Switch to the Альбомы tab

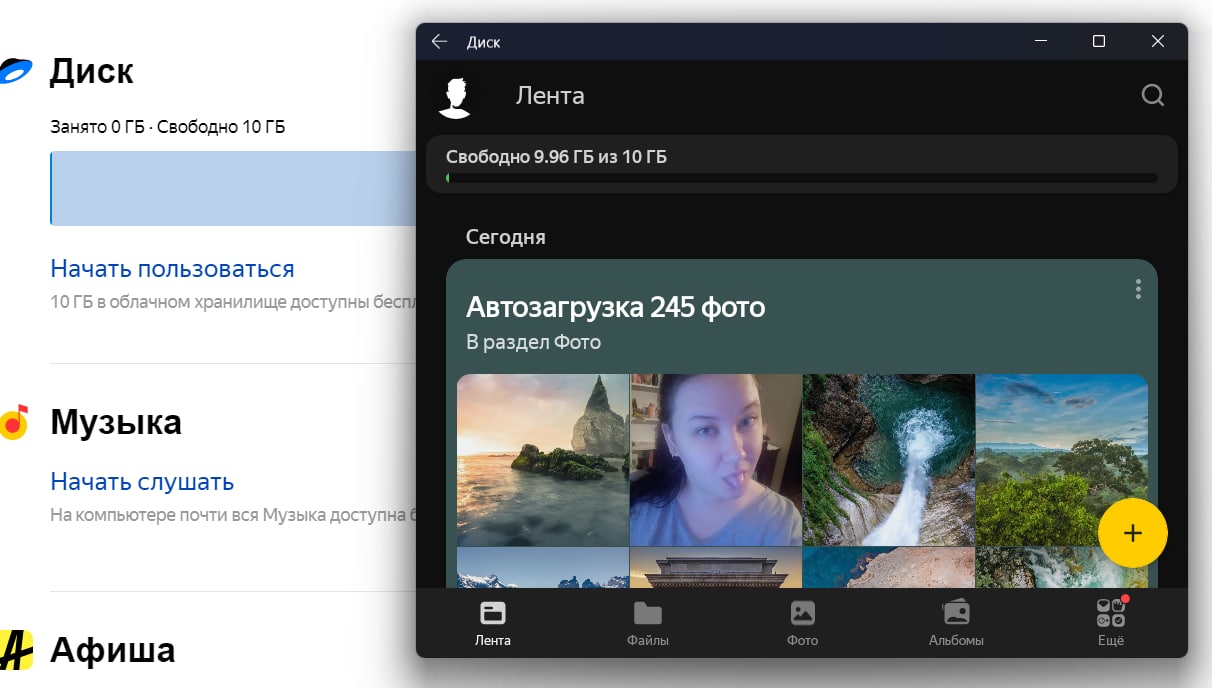pyautogui.click(x=956, y=623)
